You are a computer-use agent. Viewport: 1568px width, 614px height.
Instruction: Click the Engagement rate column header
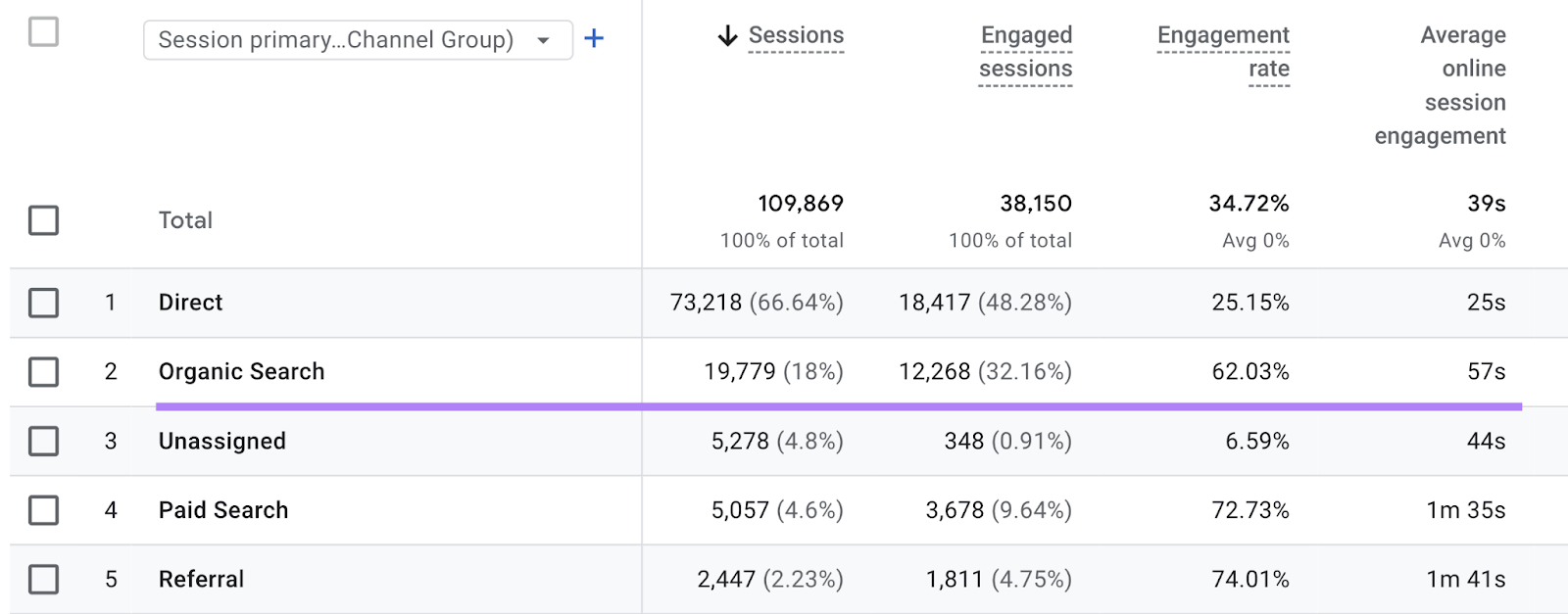1223,52
